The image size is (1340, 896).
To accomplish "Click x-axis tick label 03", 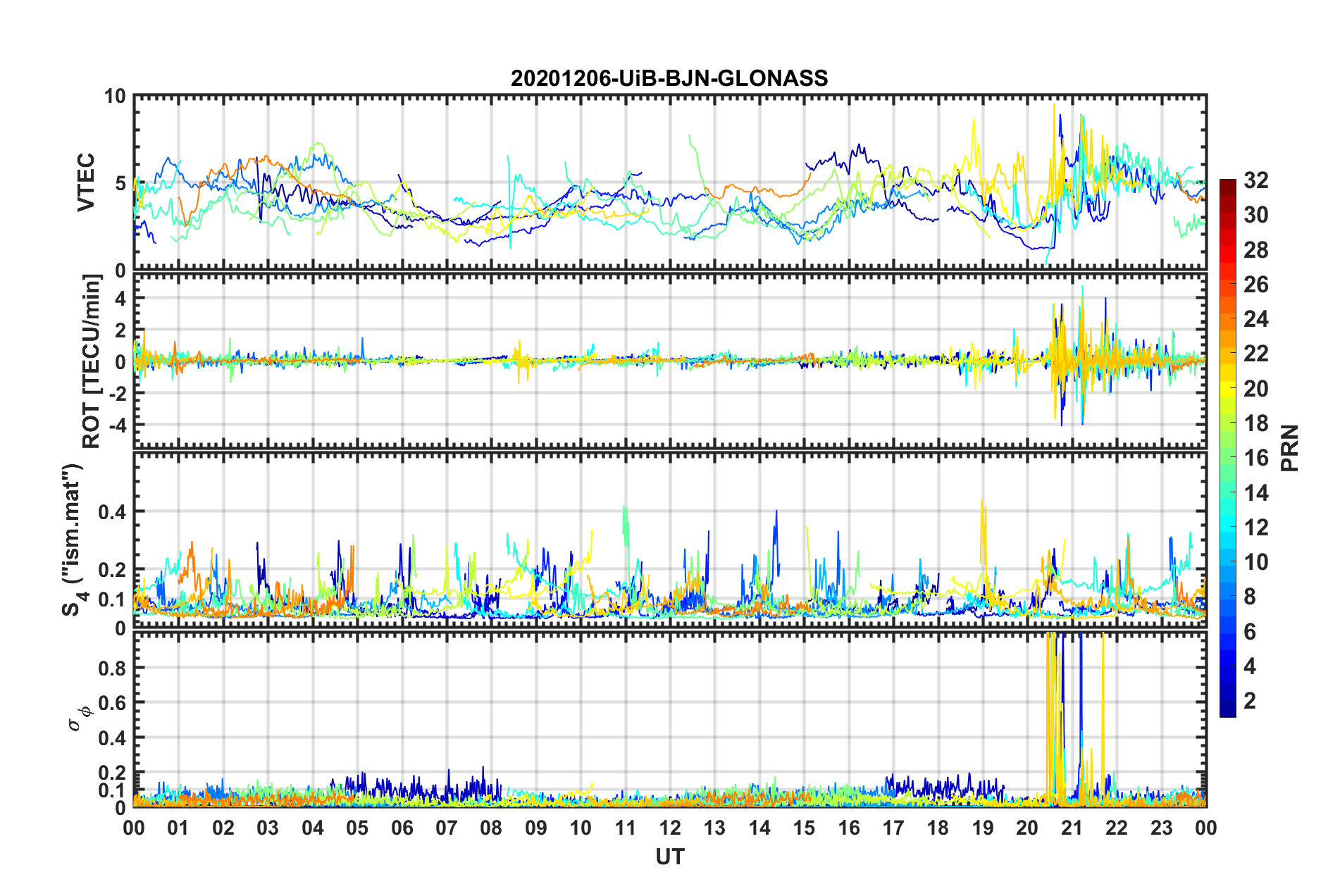I will coord(268,828).
